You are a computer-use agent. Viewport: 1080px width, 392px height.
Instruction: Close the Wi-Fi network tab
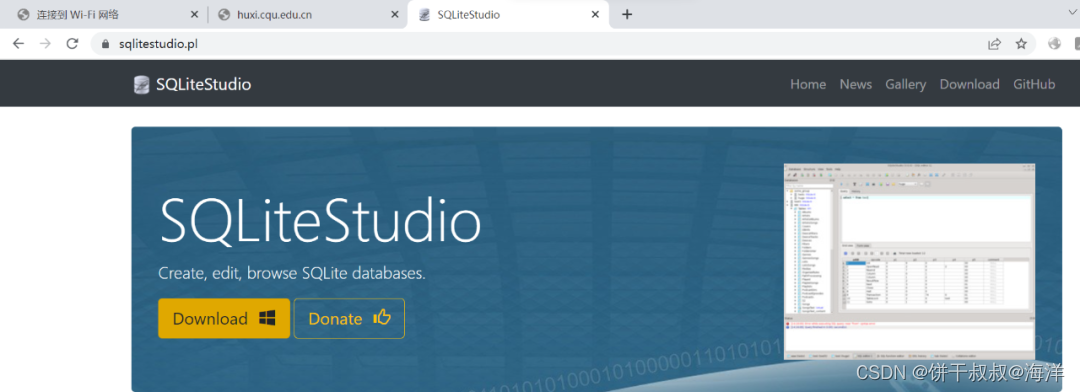tap(194, 14)
